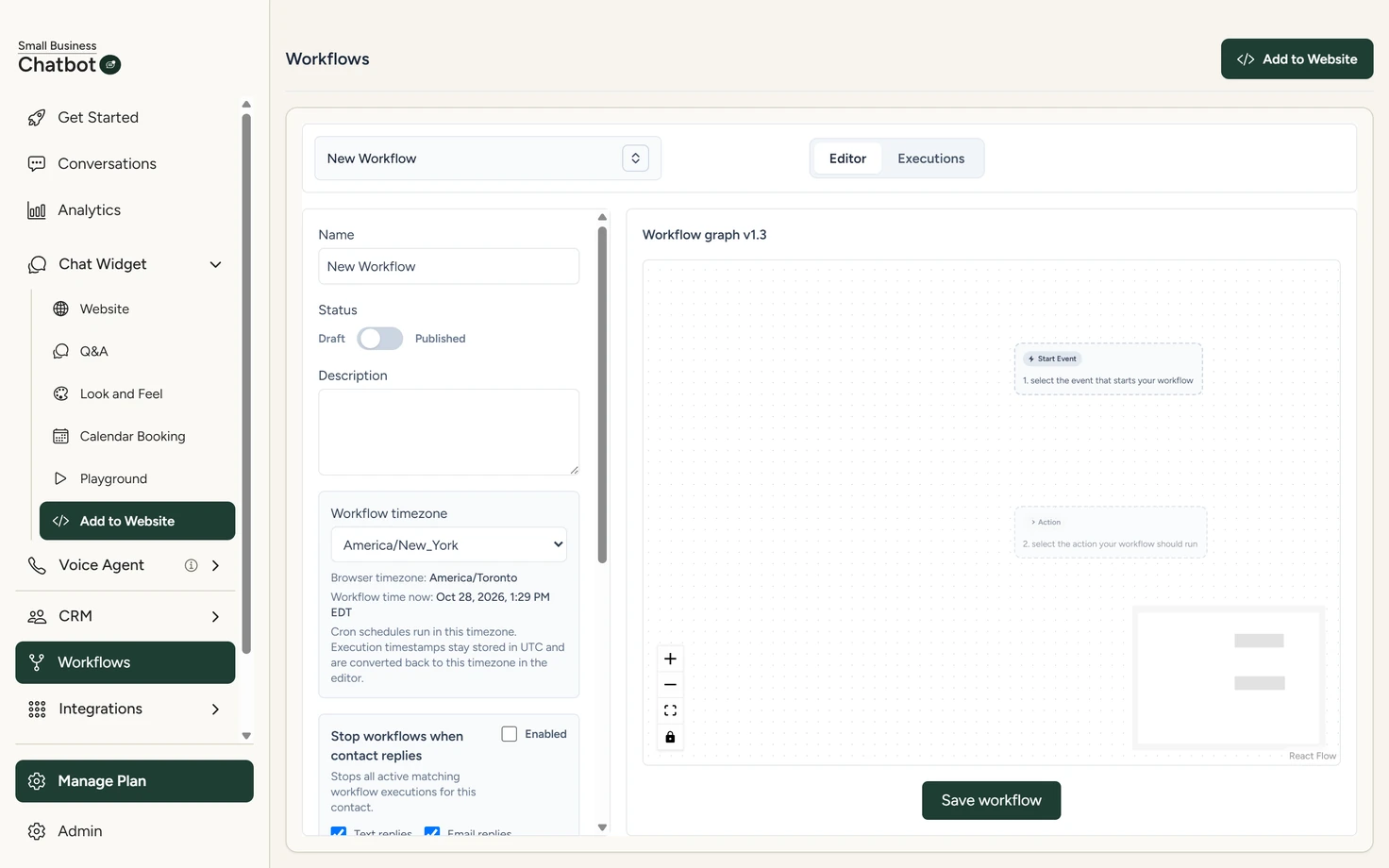Open the Look and Feel palette icon

(61, 394)
